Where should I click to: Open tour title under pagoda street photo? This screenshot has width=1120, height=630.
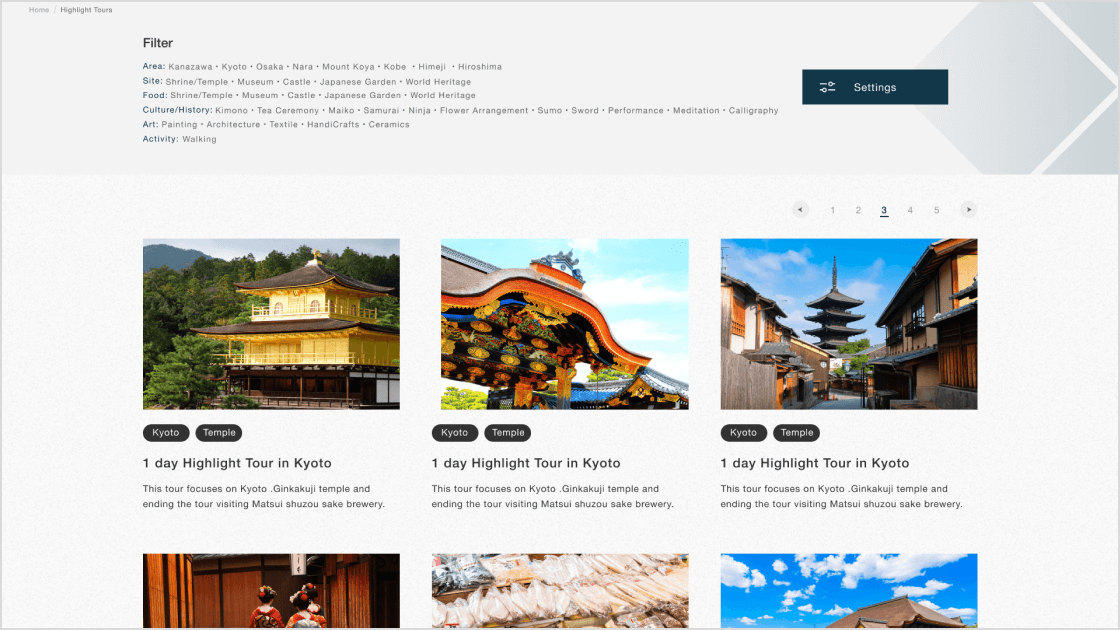pos(815,463)
